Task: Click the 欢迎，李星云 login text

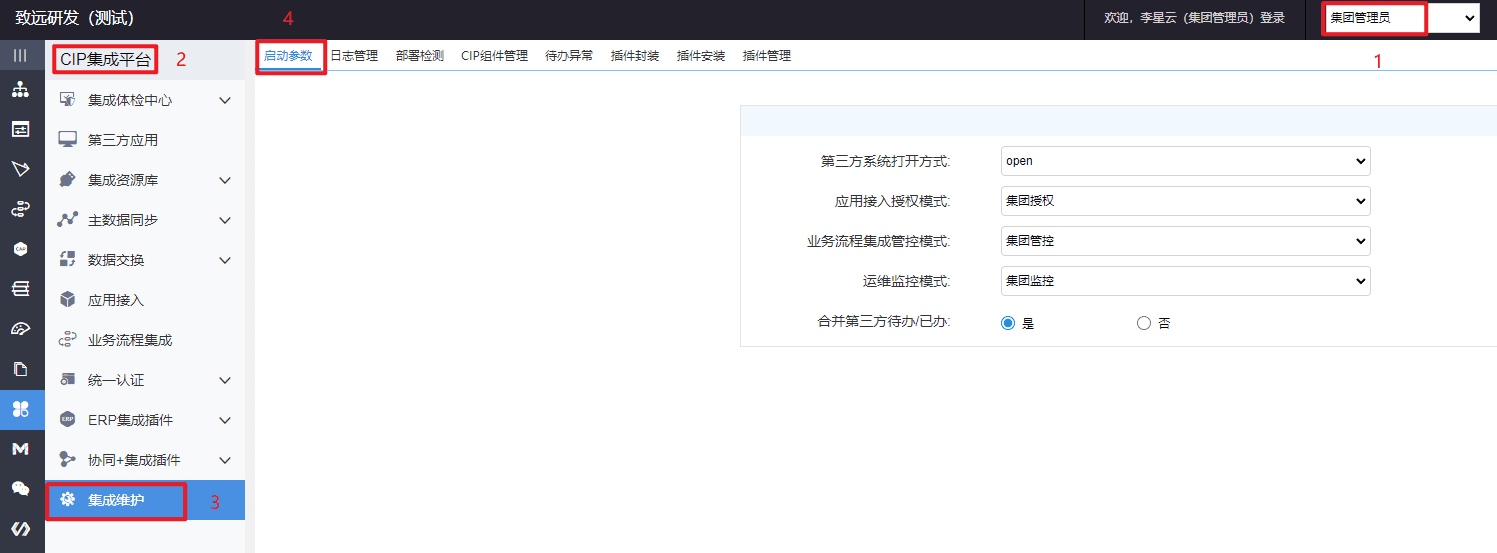Action: pyautogui.click(x=1194, y=18)
